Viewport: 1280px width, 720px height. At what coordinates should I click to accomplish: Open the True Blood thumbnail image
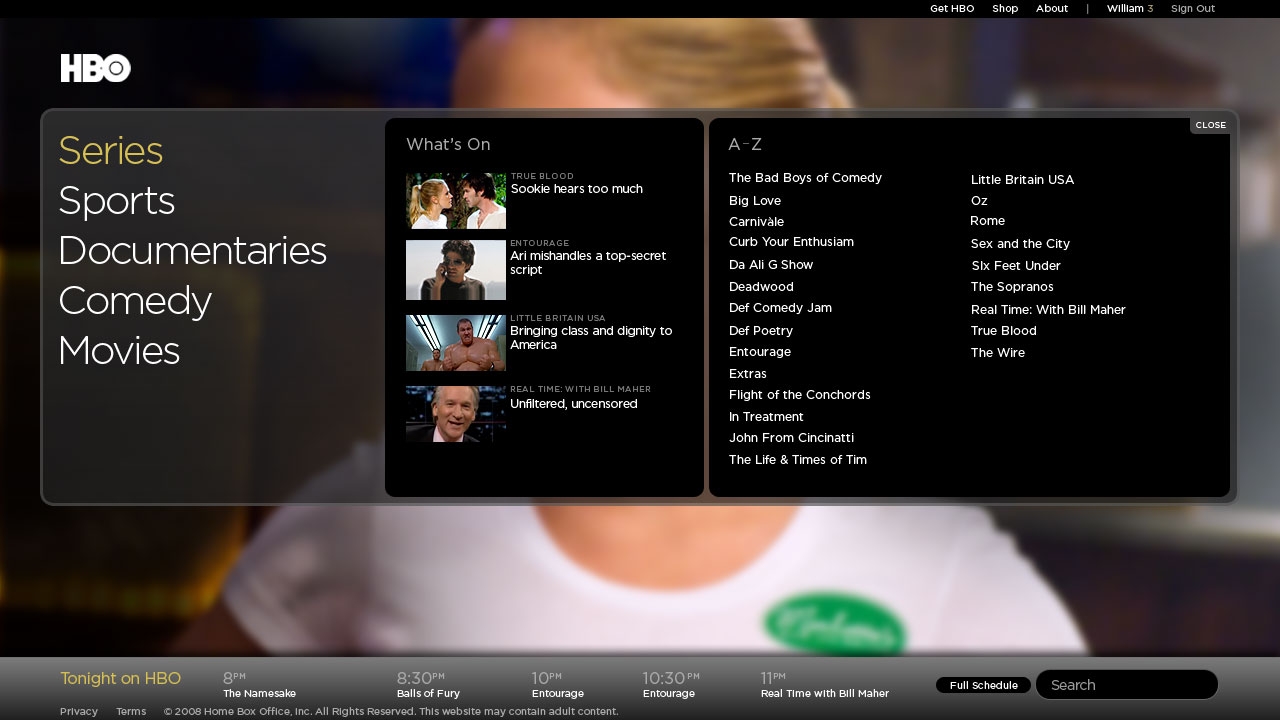point(456,201)
